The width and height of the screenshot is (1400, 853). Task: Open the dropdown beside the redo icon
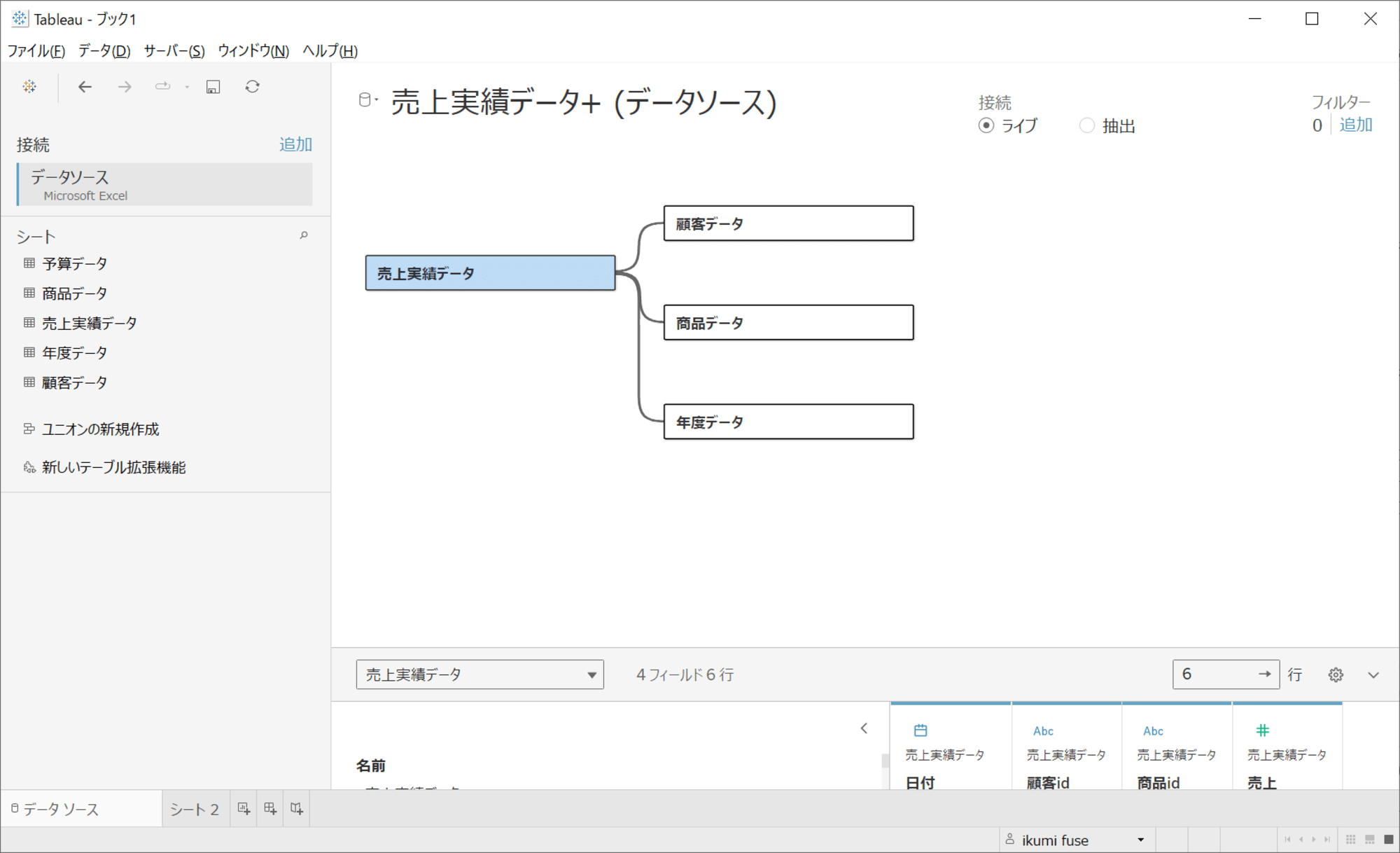pyautogui.click(x=187, y=87)
